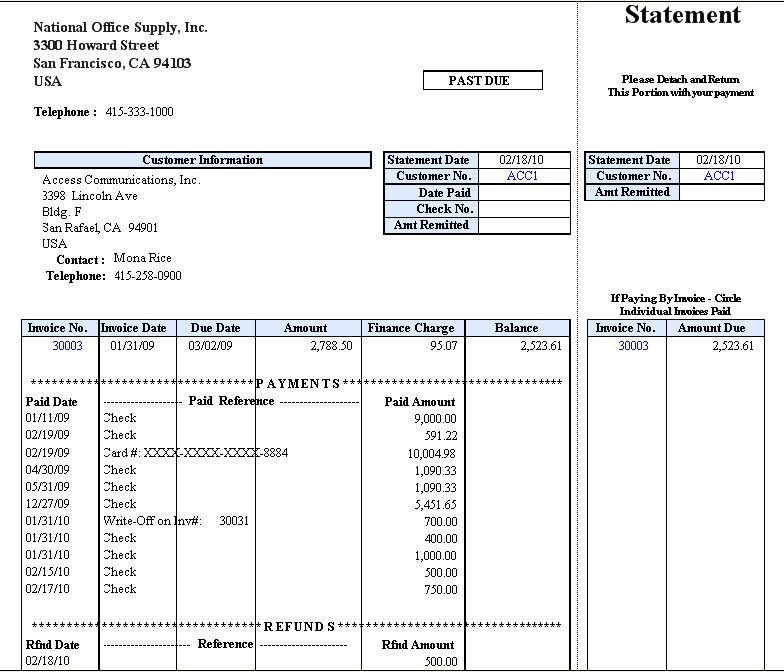Image resolution: width=784 pixels, height=672 pixels.
Task: Select the 10,004.98 card payment amount
Action: click(x=427, y=453)
